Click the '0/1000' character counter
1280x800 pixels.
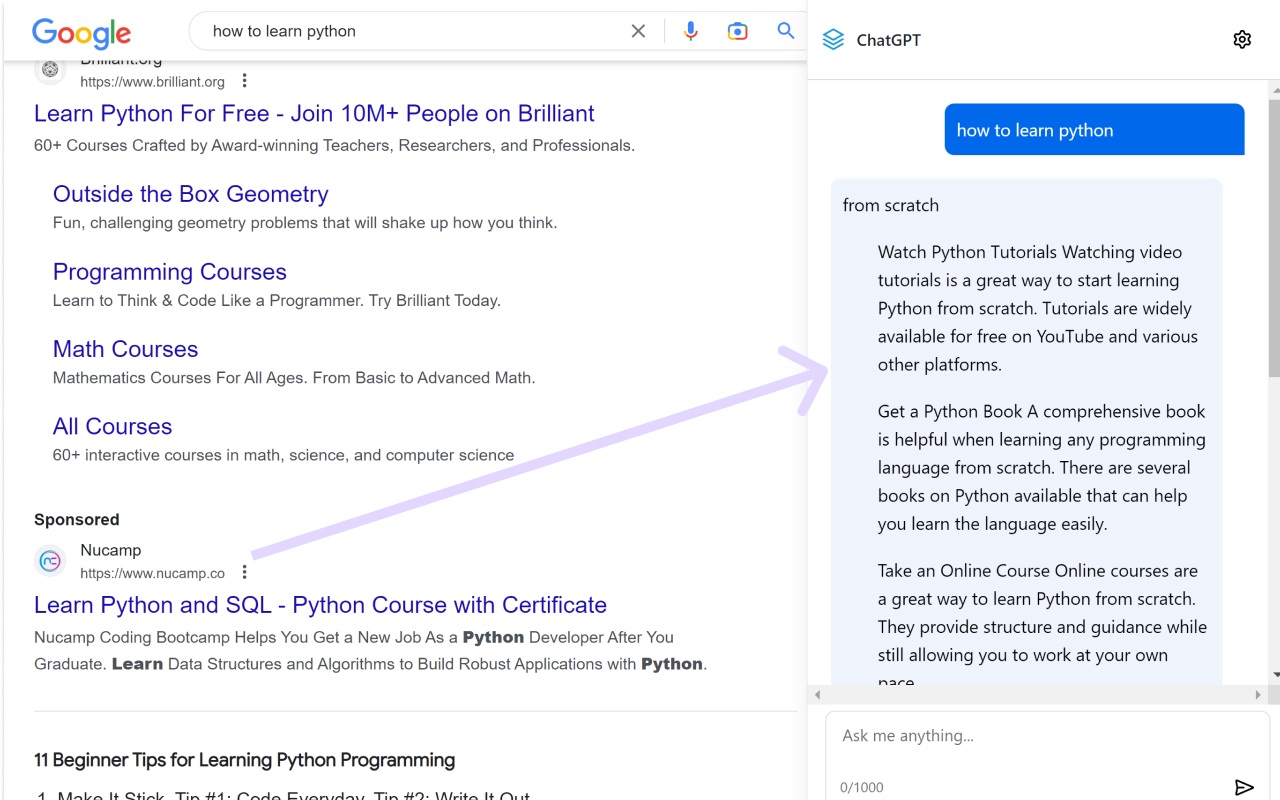pos(862,788)
